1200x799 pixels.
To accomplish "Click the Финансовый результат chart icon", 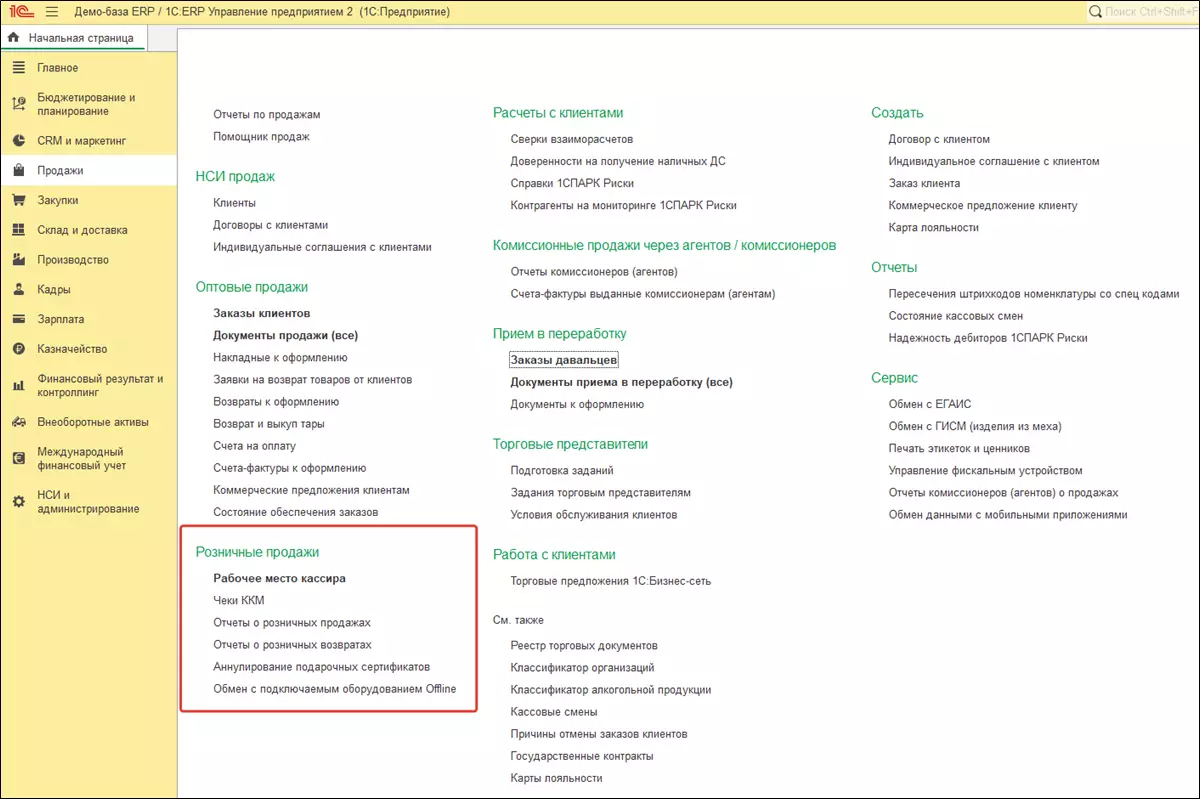I will pos(18,385).
